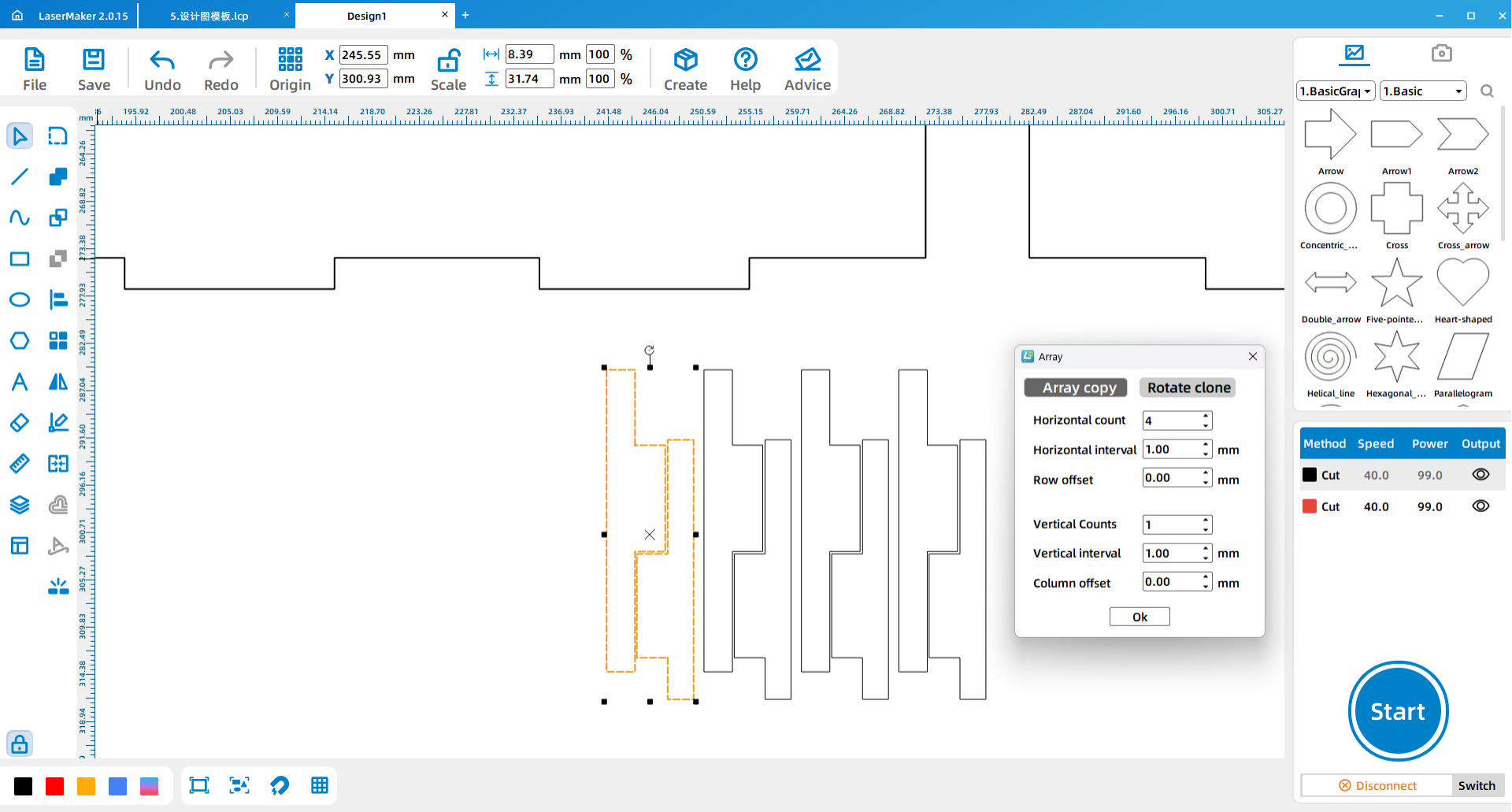Click the Vertical Counts stepper

point(1206,525)
